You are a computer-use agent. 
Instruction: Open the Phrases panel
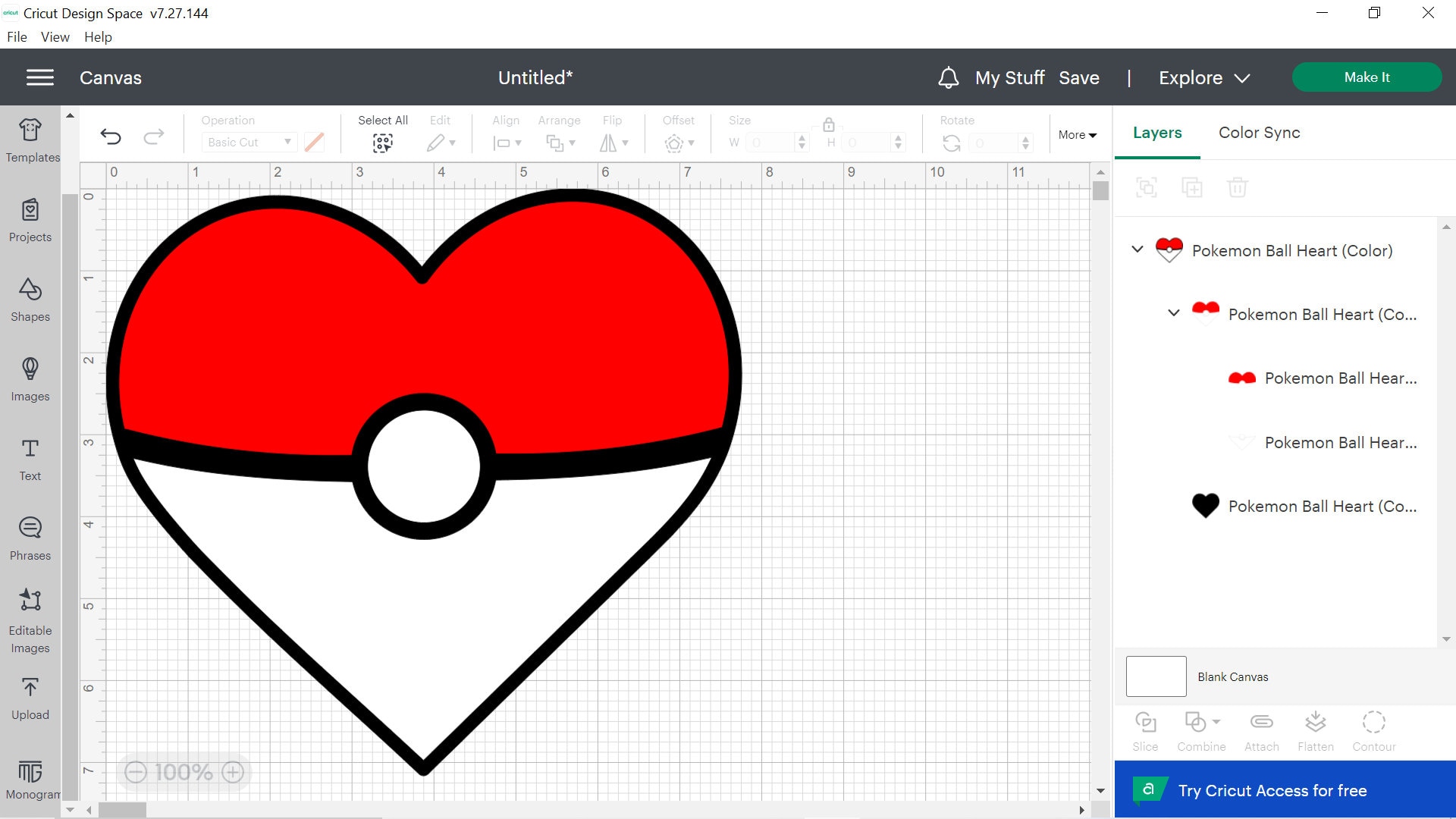point(30,538)
